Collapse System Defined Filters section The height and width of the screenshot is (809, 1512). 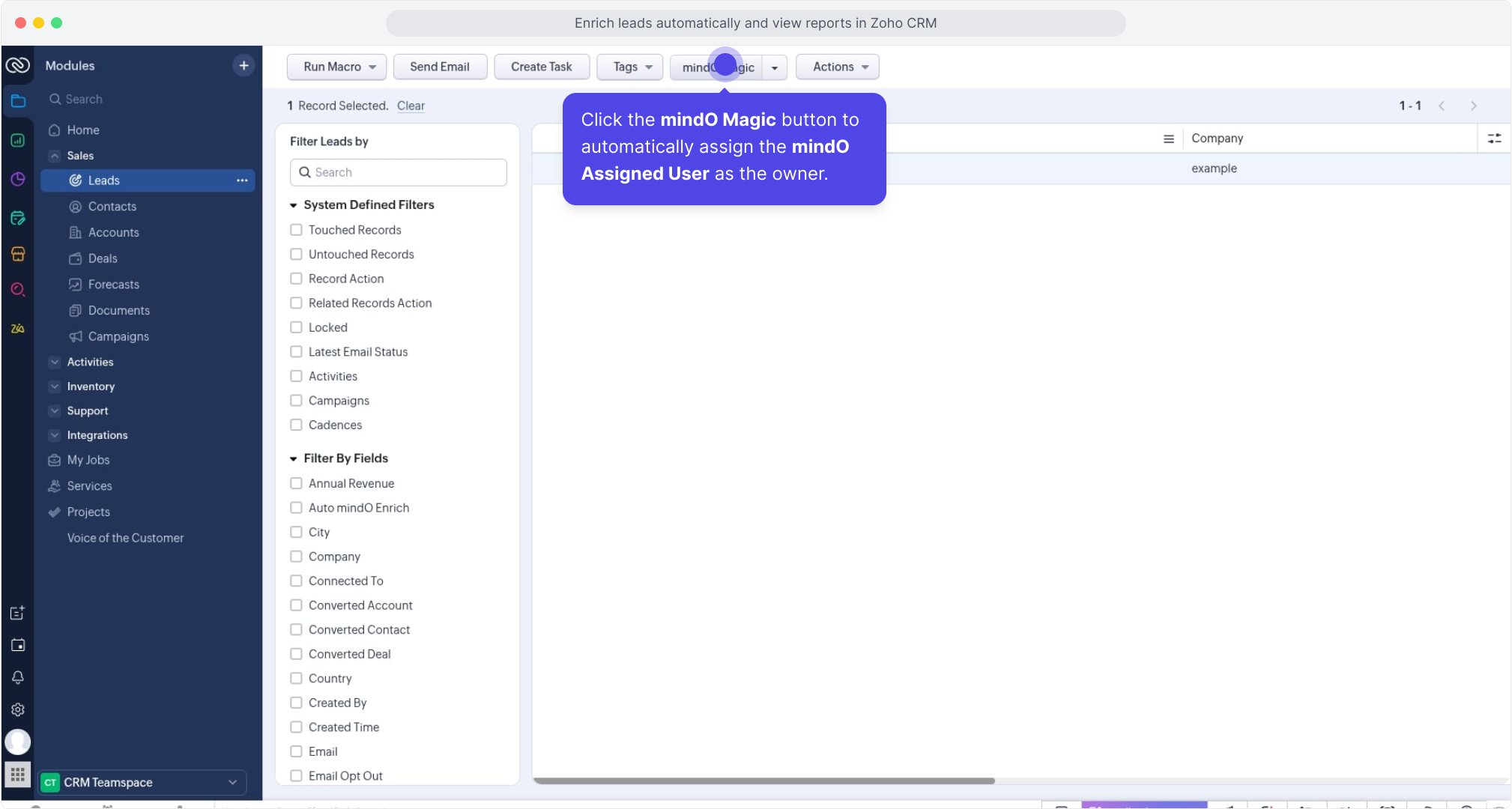tap(294, 205)
